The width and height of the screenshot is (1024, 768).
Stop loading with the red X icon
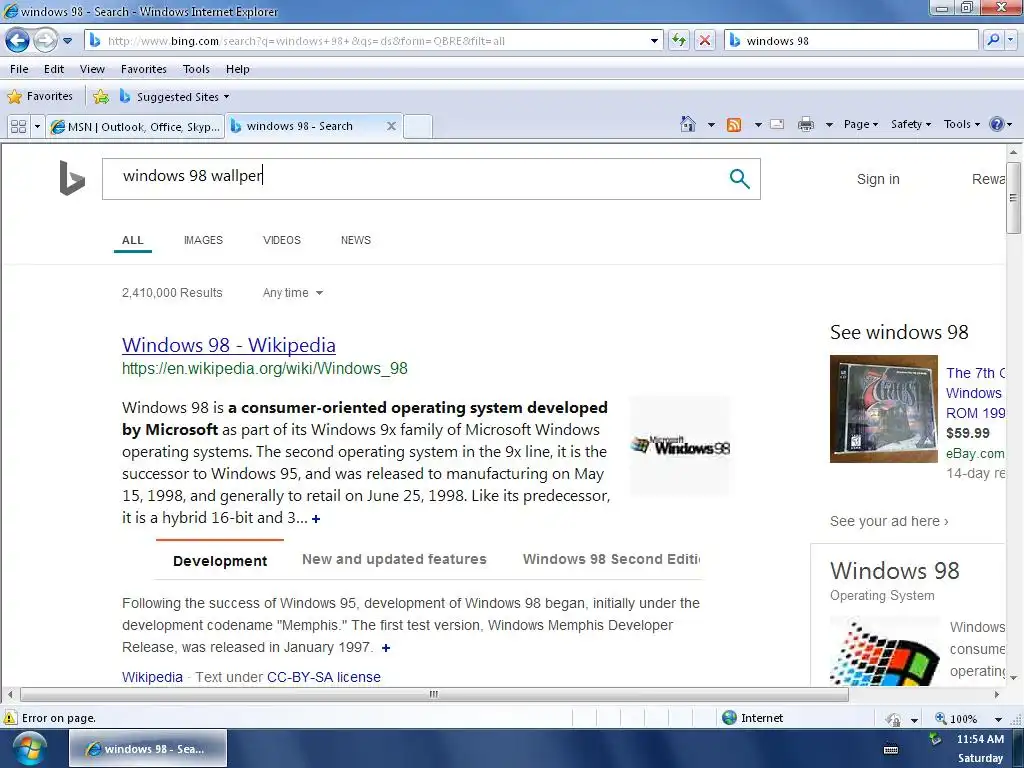(x=705, y=40)
